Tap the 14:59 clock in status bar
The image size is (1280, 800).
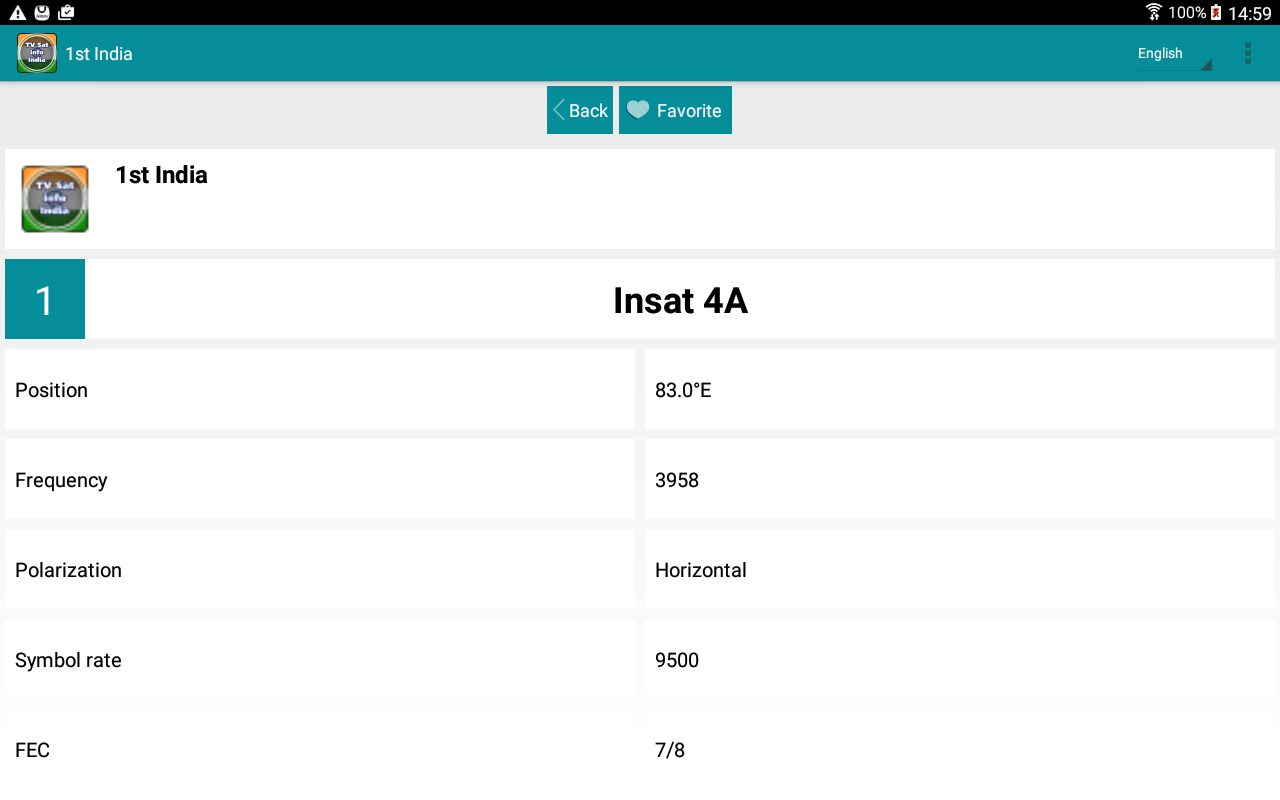coord(1250,13)
